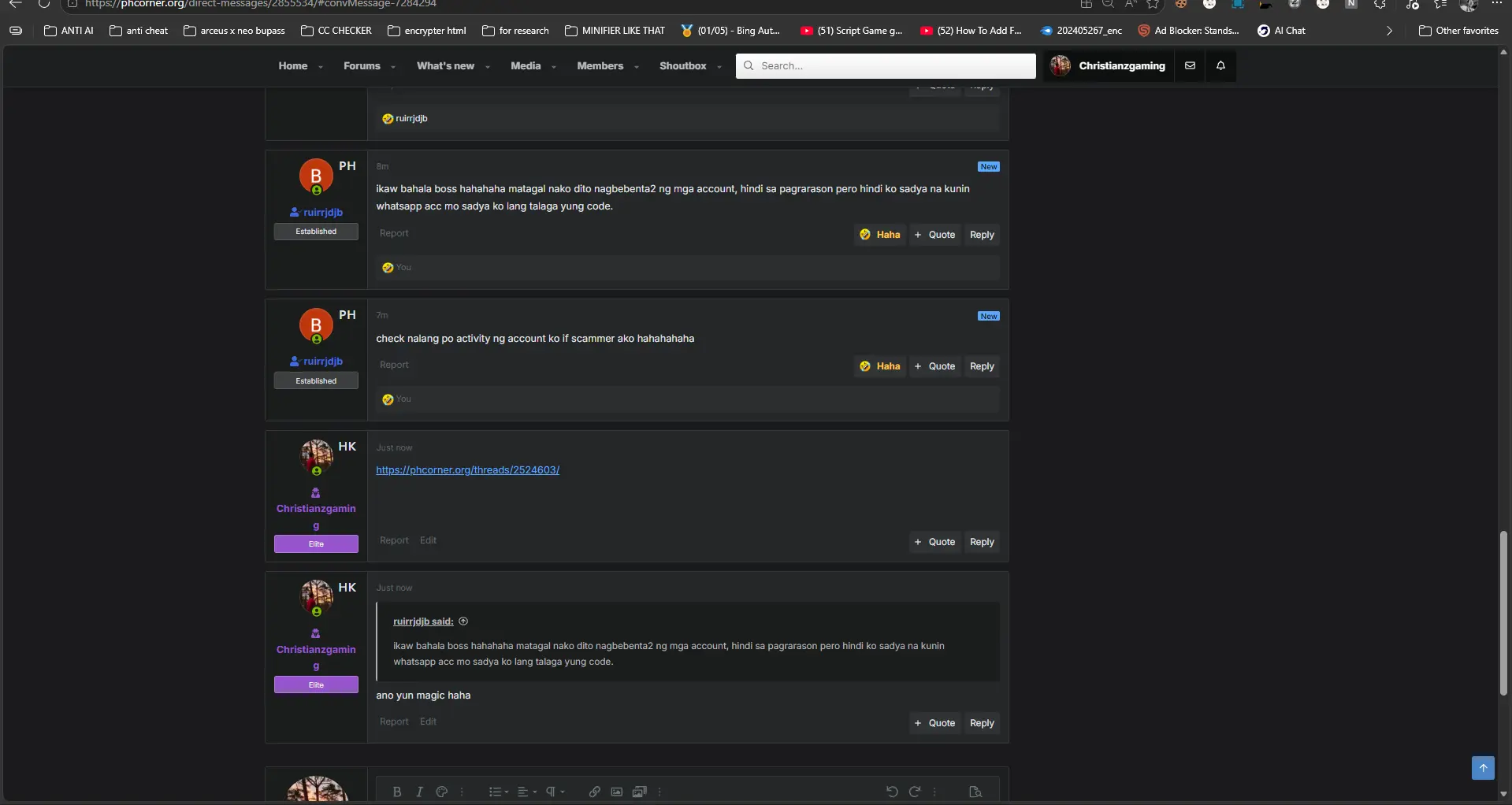Open the Shoutbox menu
Screen dimensions: 1512x805
pyautogui.click(x=682, y=66)
